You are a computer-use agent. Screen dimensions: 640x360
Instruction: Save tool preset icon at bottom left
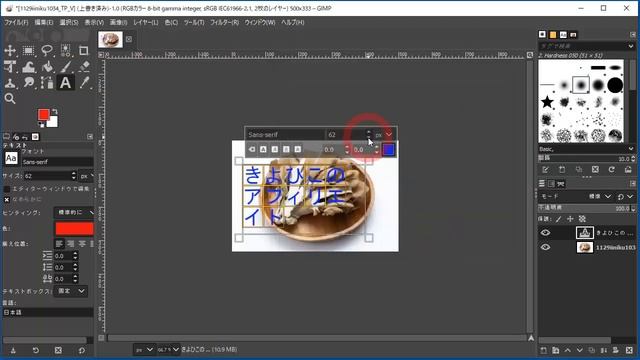pyautogui.click(x=13, y=350)
